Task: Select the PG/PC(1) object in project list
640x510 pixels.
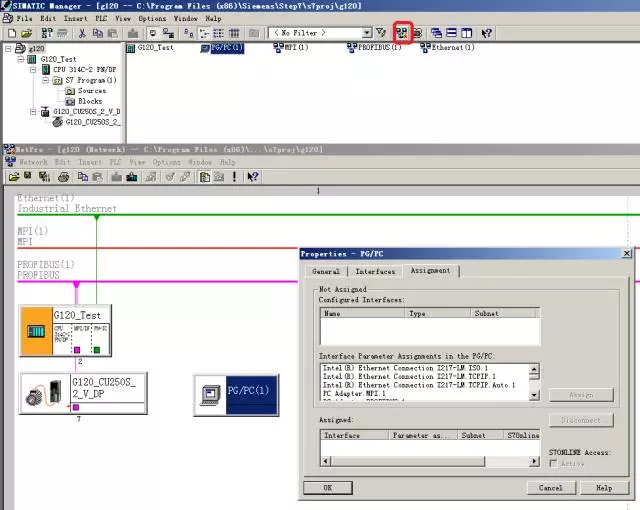Action: (226, 48)
